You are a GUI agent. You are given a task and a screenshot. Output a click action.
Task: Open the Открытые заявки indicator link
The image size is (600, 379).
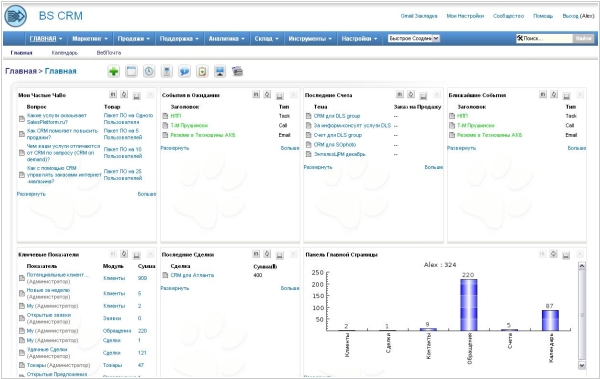49,315
